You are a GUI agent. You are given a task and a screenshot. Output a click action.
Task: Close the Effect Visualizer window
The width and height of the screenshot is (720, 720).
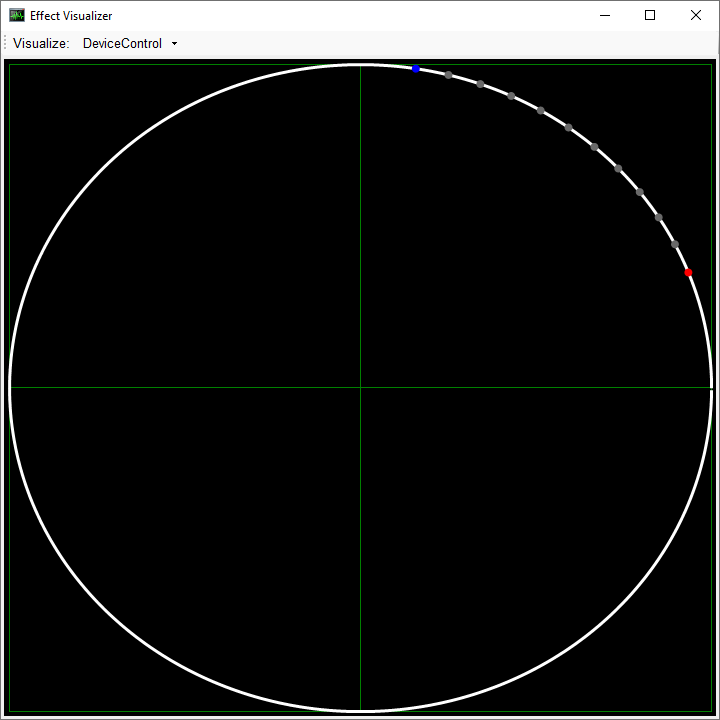696,15
